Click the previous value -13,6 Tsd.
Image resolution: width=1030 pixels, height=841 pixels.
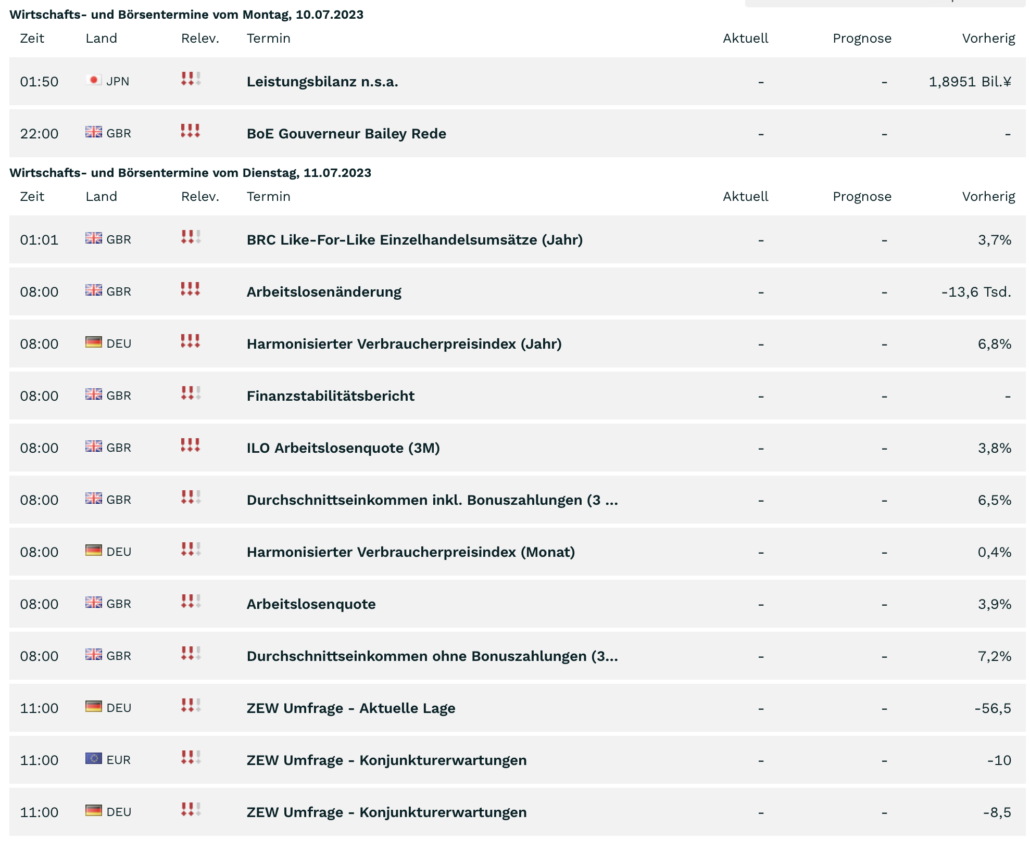(x=976, y=292)
